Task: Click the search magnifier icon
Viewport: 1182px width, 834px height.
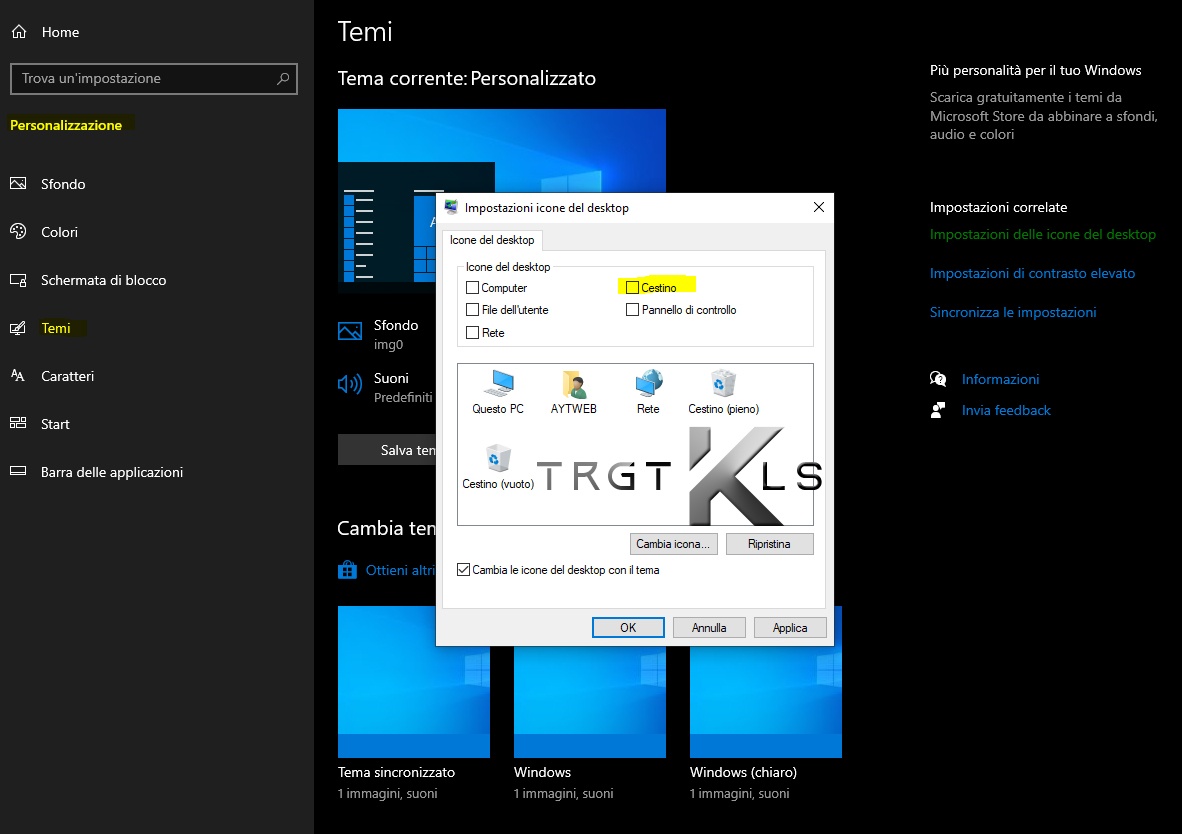Action: (283, 78)
